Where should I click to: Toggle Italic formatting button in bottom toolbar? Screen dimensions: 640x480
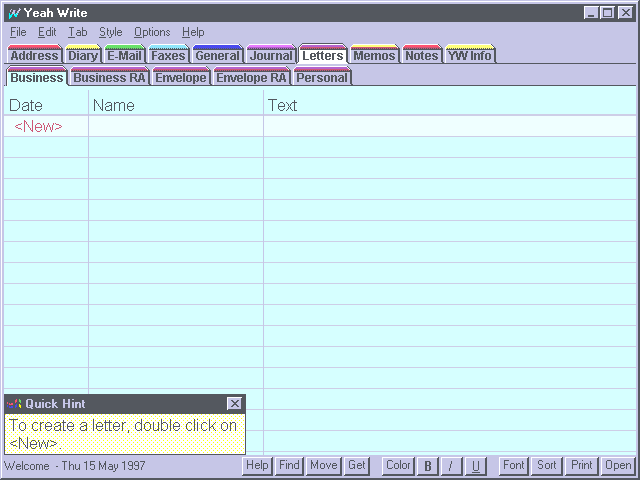click(x=452, y=466)
